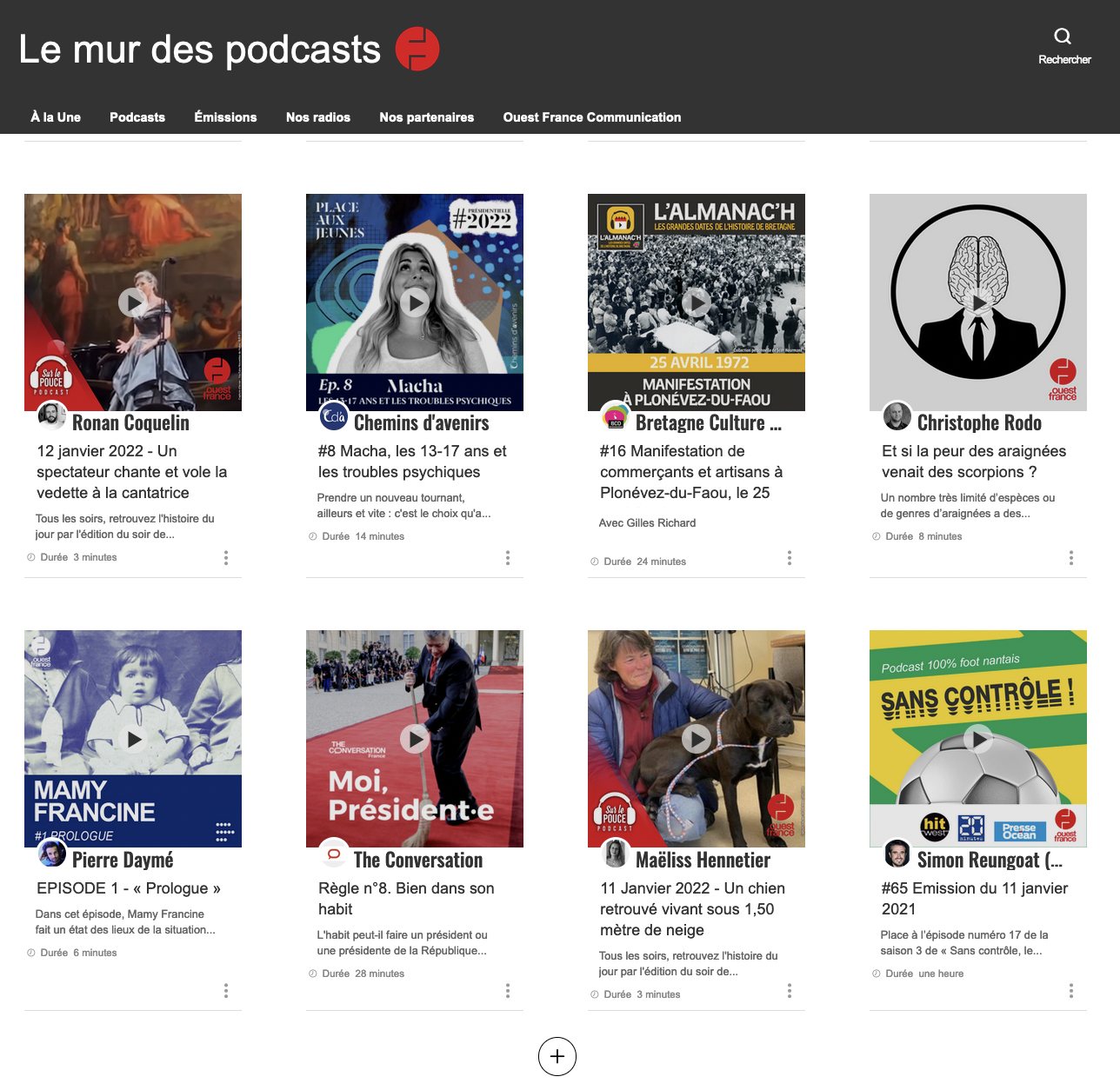The height and width of the screenshot is (1090, 1120).
Task: Click the Chemins d'avenirs author link
Action: (x=421, y=423)
